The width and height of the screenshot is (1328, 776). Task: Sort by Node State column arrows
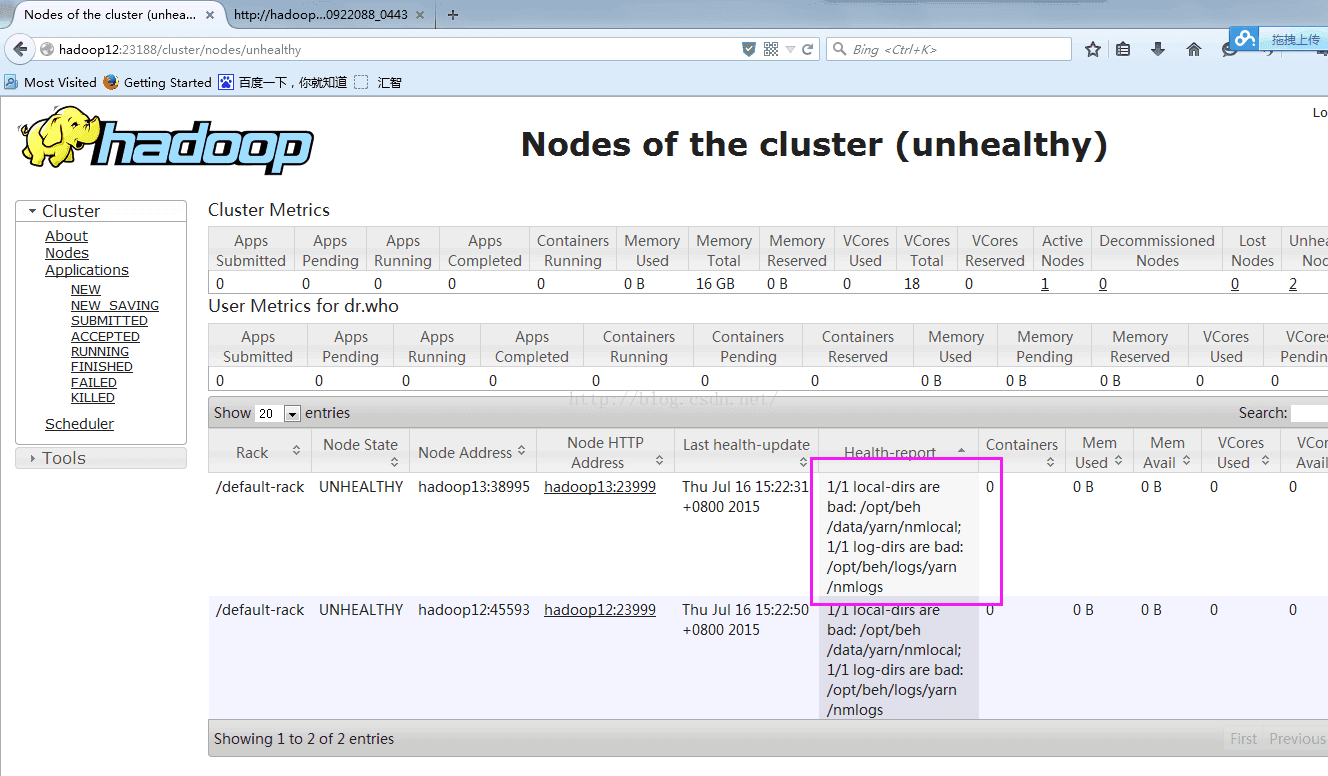pos(395,462)
